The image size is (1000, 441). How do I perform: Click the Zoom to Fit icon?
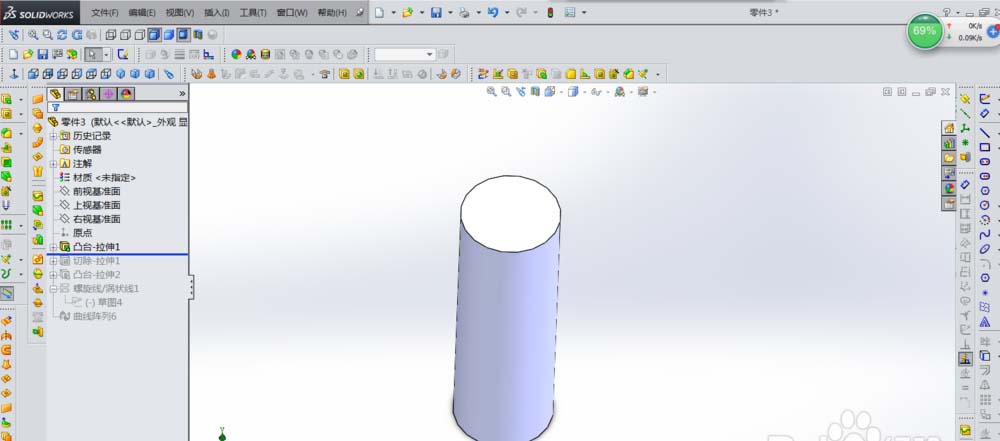pyautogui.click(x=33, y=34)
